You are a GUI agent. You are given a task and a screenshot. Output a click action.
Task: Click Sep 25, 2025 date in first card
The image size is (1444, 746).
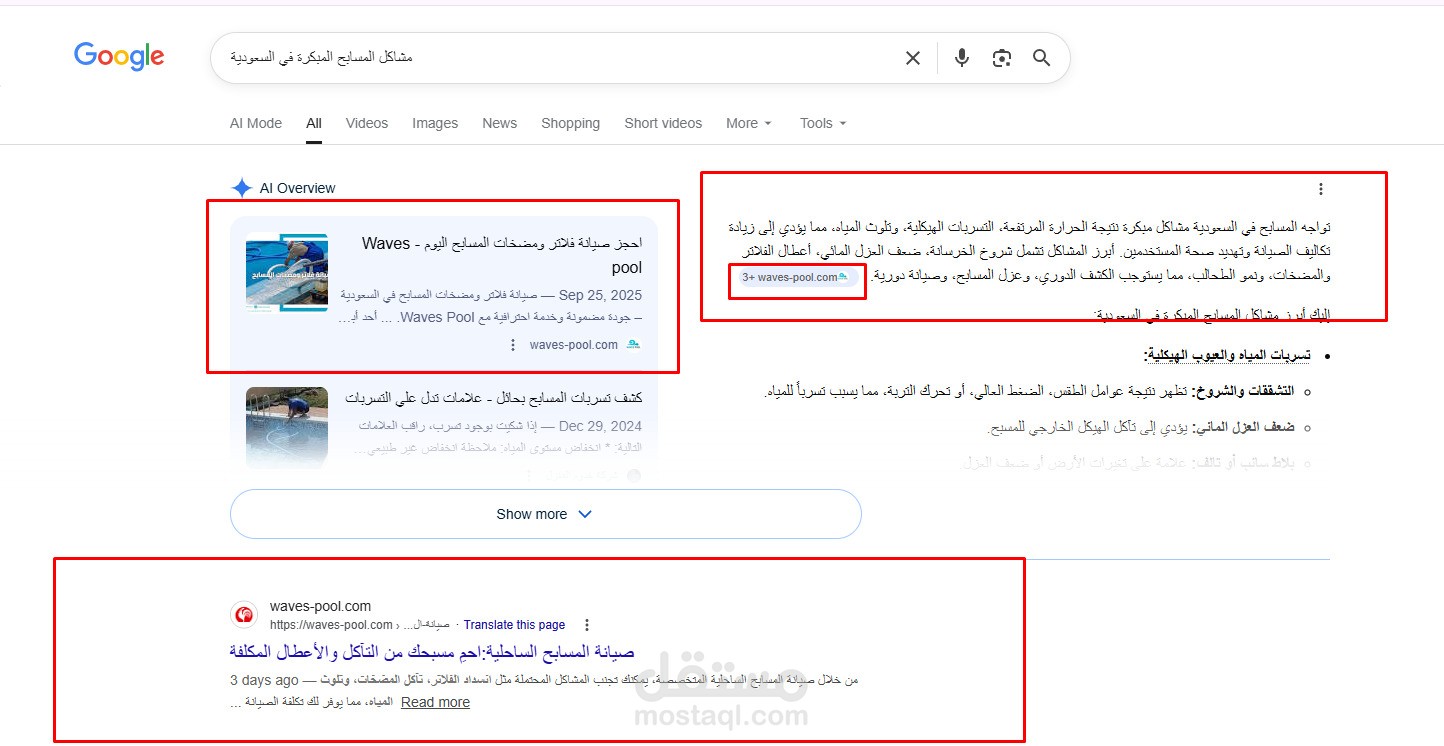click(x=600, y=296)
